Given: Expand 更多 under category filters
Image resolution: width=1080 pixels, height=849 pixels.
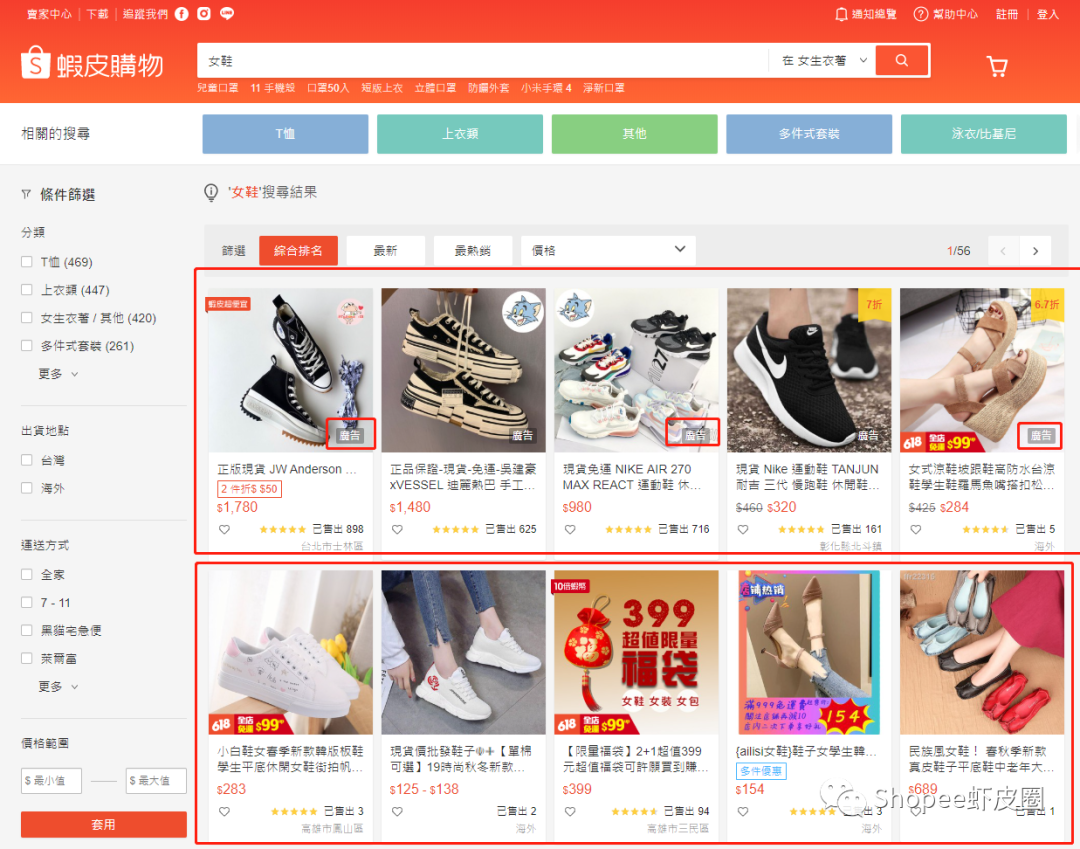Looking at the screenshot, I should click(58, 374).
